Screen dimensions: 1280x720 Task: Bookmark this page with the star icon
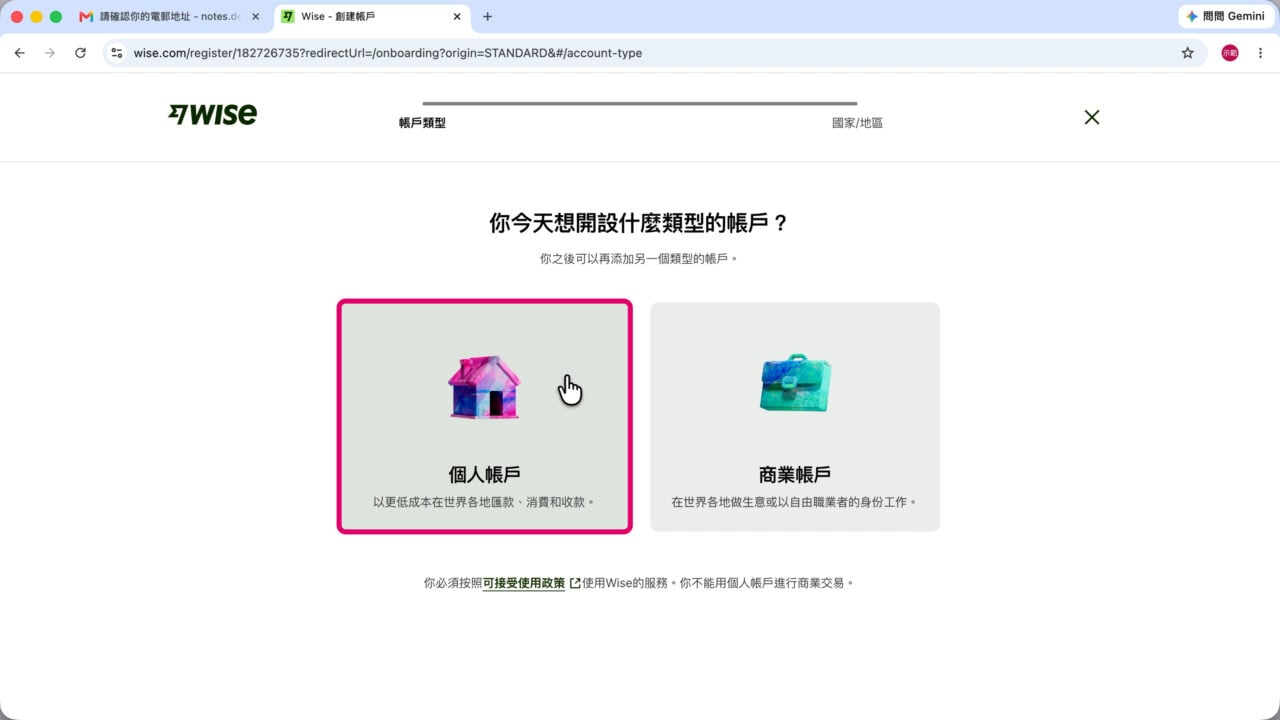(x=1187, y=53)
